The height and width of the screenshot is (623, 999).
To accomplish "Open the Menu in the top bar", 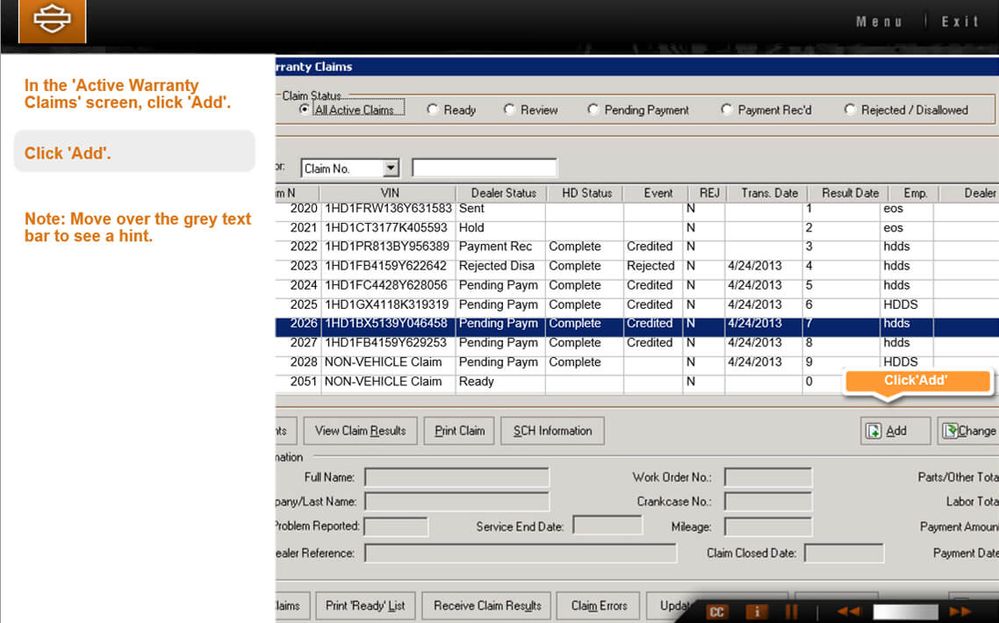I will pyautogui.click(x=879, y=22).
